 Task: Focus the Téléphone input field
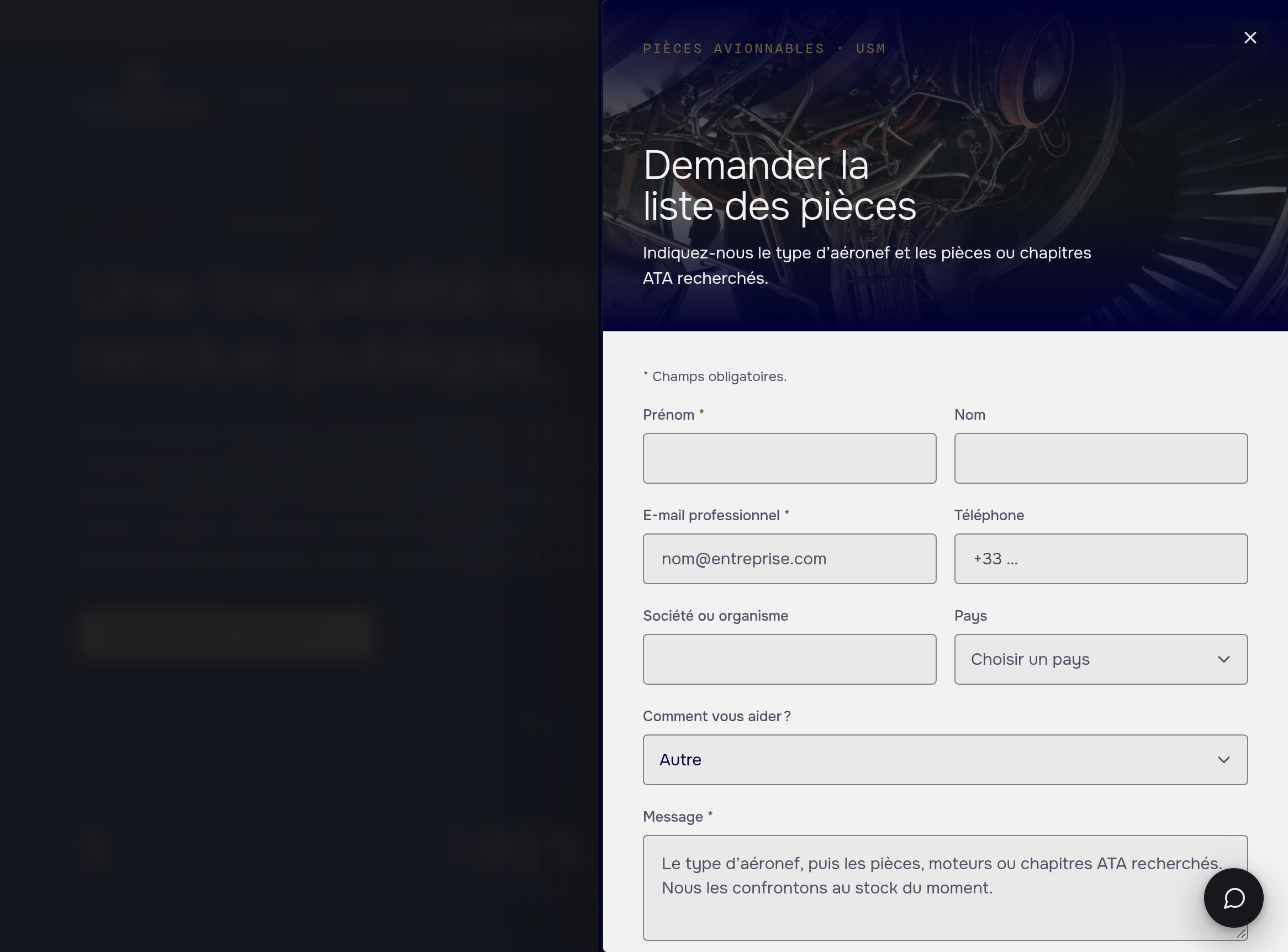(1101, 558)
